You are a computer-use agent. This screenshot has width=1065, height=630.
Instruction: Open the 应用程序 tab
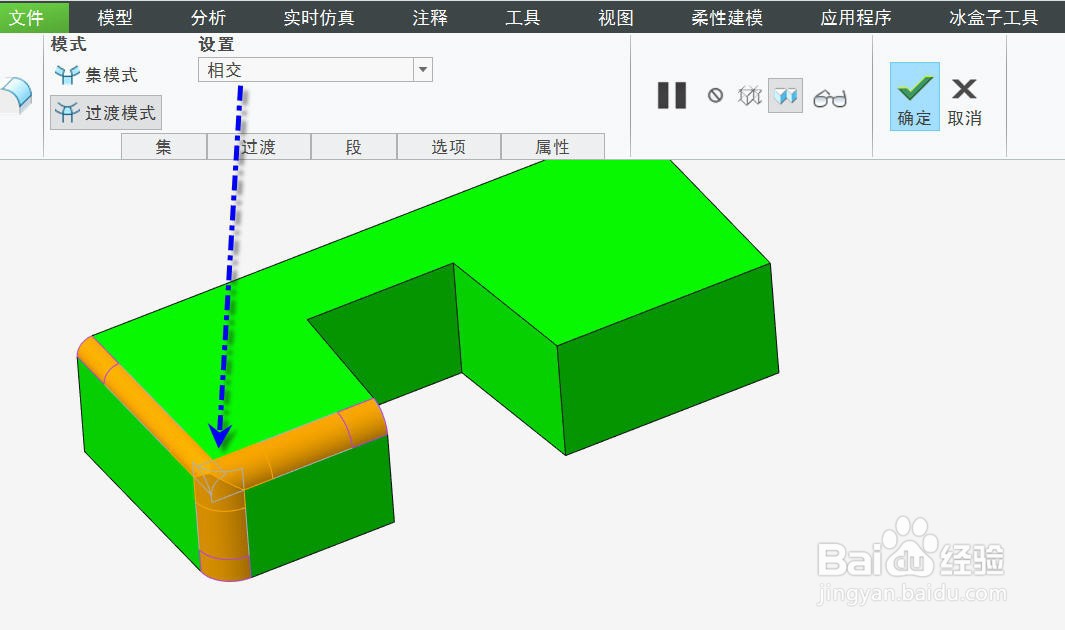(856, 18)
